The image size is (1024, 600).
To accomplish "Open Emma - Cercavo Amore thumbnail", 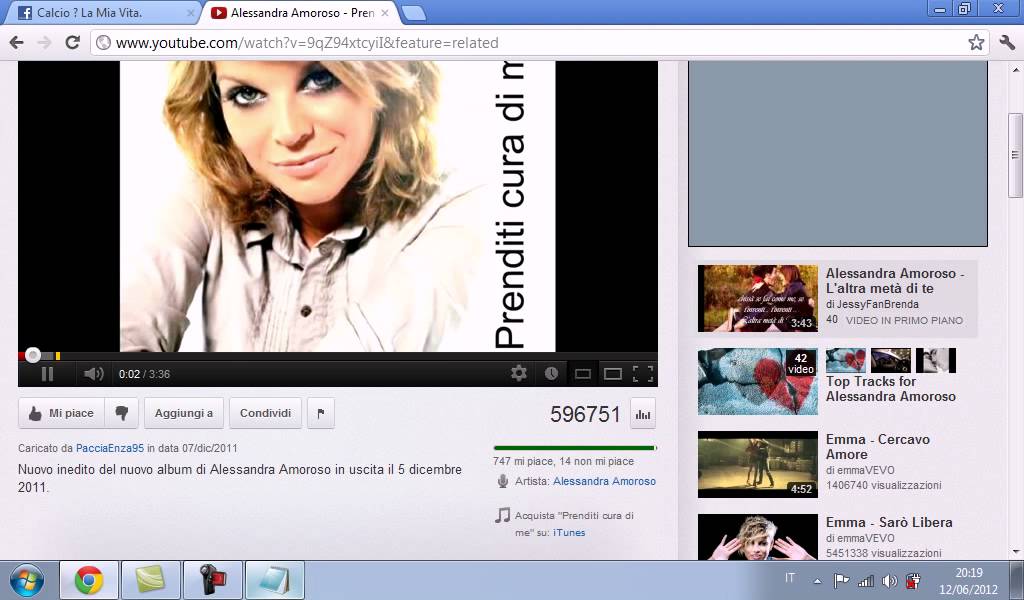I will [x=758, y=464].
